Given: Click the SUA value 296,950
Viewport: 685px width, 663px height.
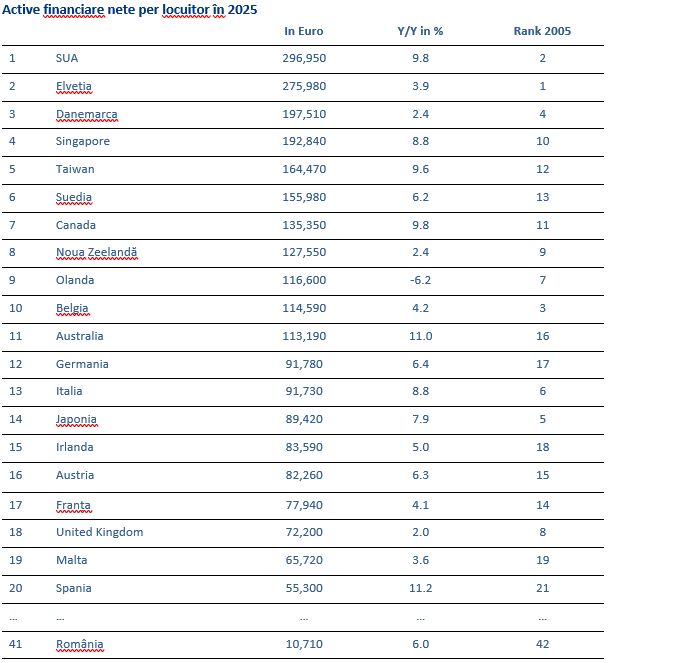Looking at the screenshot, I should click(304, 58).
